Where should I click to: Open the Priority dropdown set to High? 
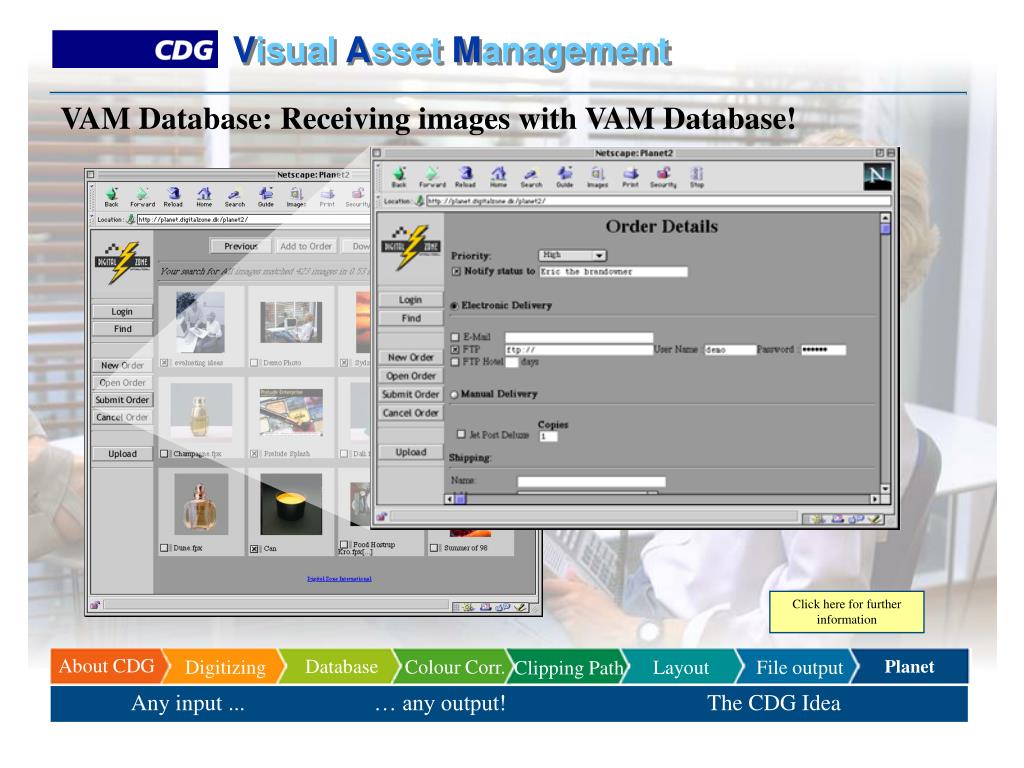573,255
